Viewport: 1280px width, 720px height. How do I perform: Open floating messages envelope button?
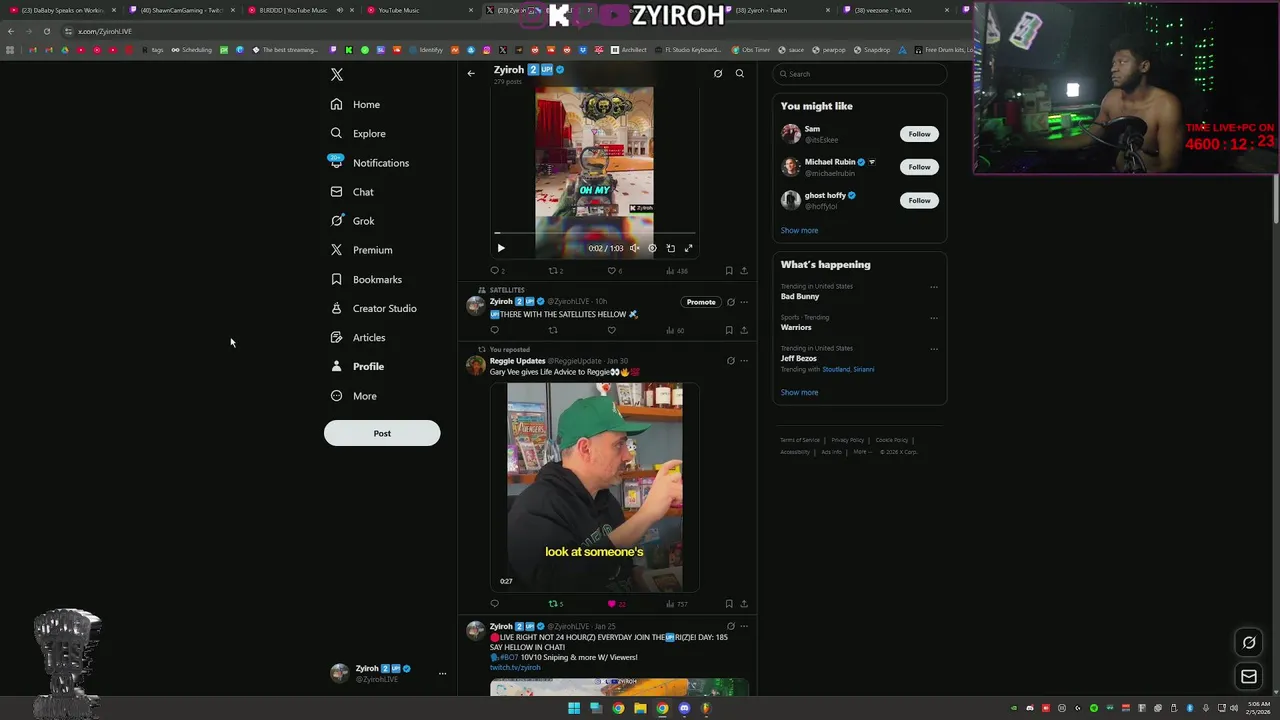pyautogui.click(x=1249, y=677)
